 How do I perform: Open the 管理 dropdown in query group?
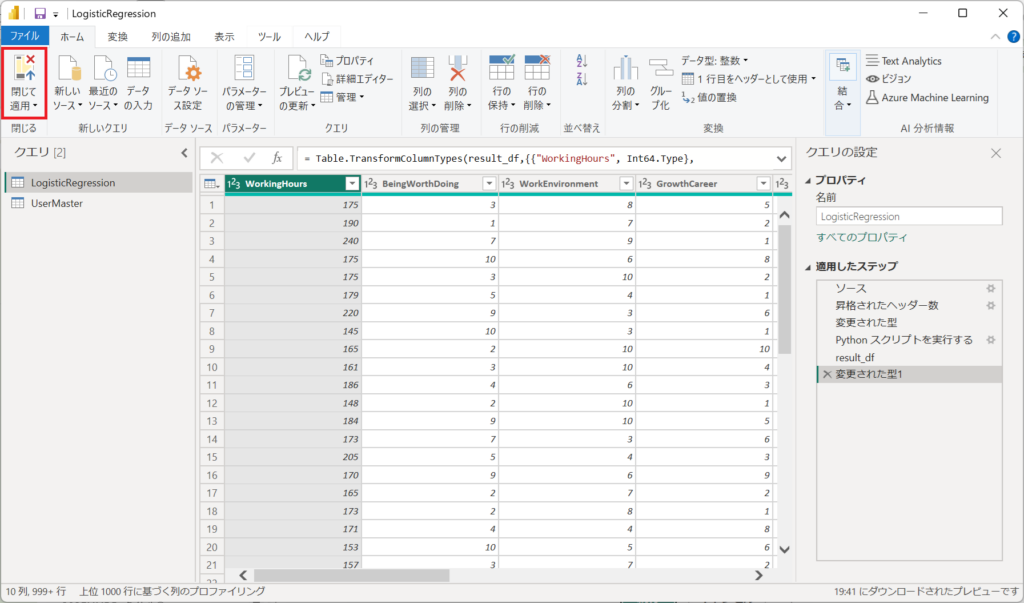tap(342, 97)
